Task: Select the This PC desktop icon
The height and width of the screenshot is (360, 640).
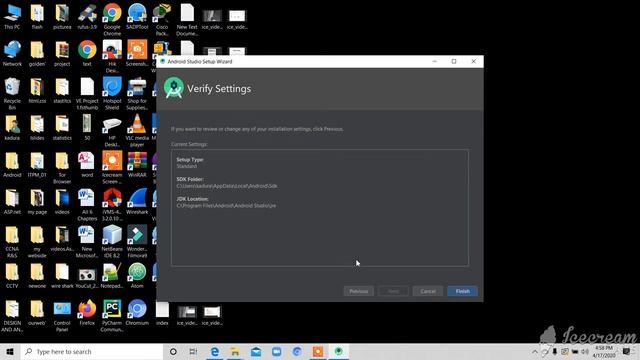Action: [x=12, y=17]
